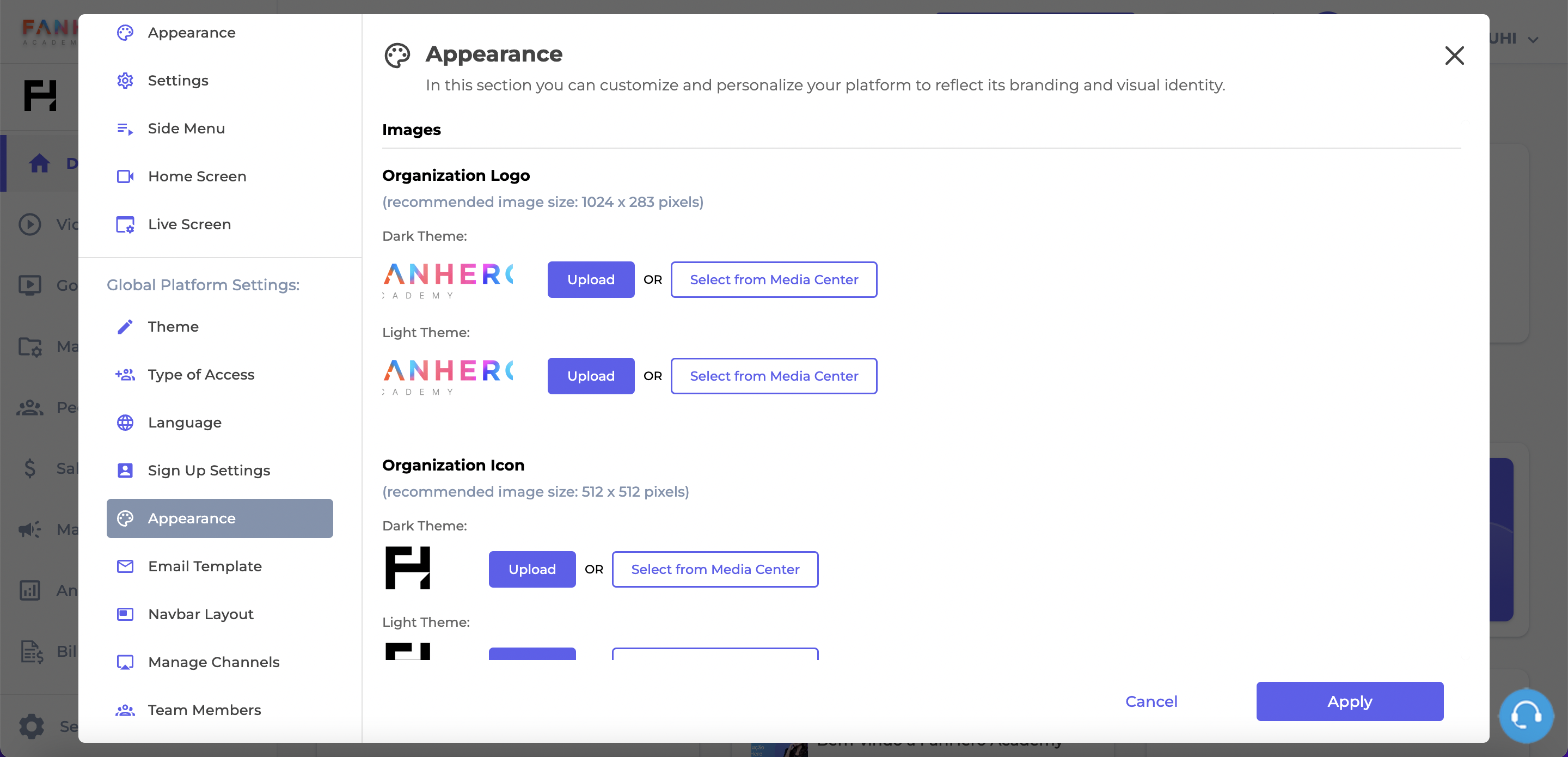Viewport: 1568px width, 757px height.
Task: Upload dark theme organization logo
Action: [x=591, y=279]
